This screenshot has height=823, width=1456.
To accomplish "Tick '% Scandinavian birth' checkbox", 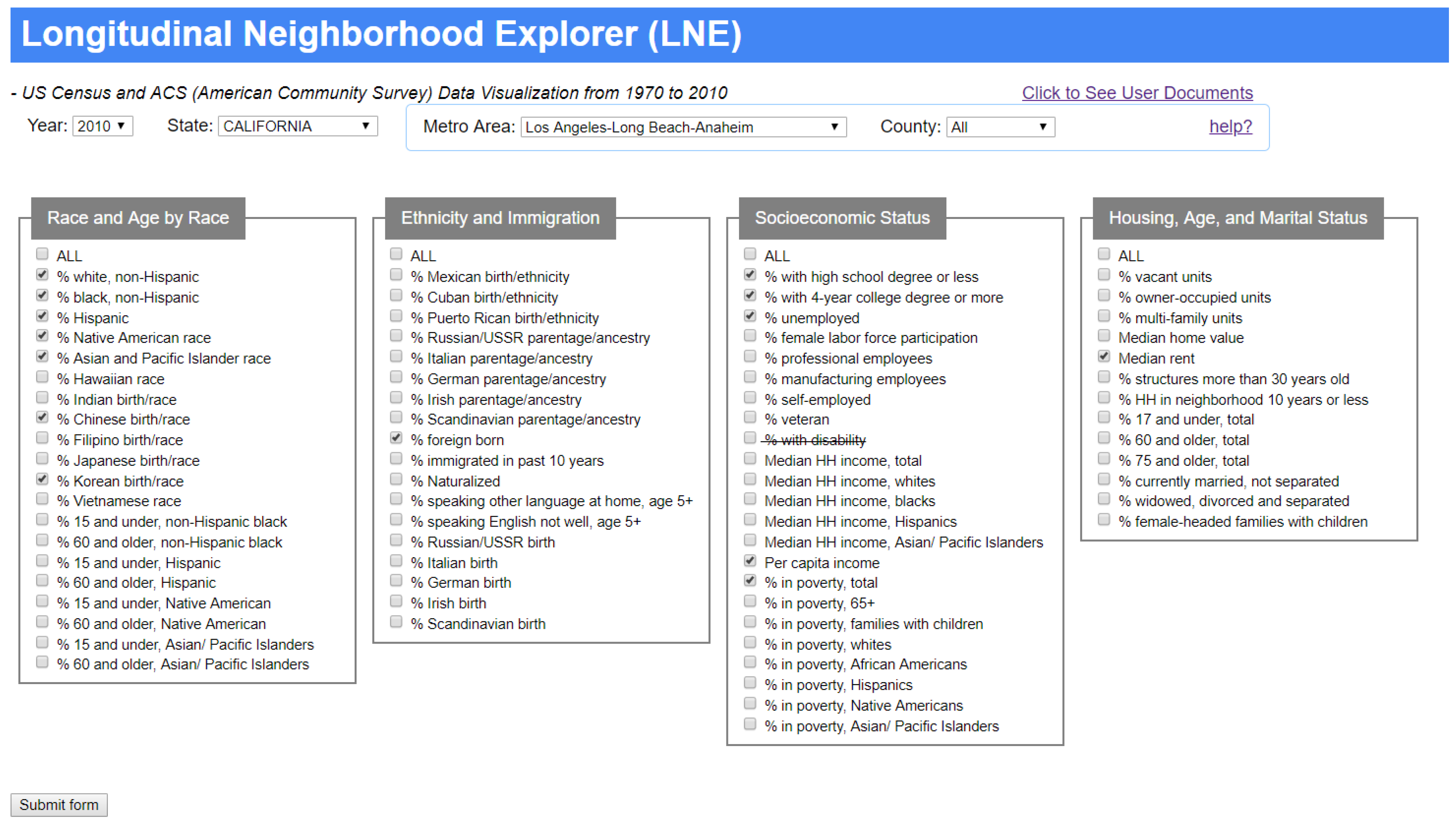I will click(396, 622).
